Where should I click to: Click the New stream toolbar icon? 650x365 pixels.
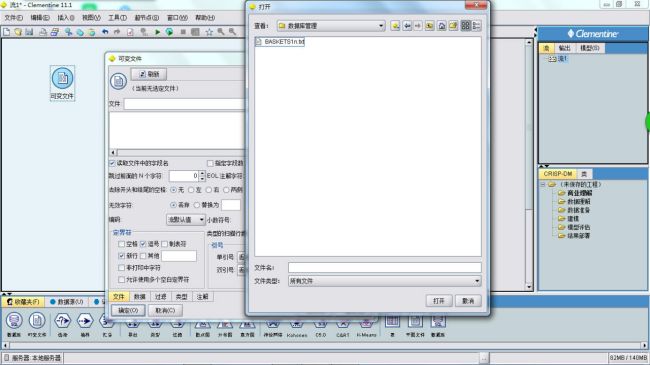pos(7,32)
